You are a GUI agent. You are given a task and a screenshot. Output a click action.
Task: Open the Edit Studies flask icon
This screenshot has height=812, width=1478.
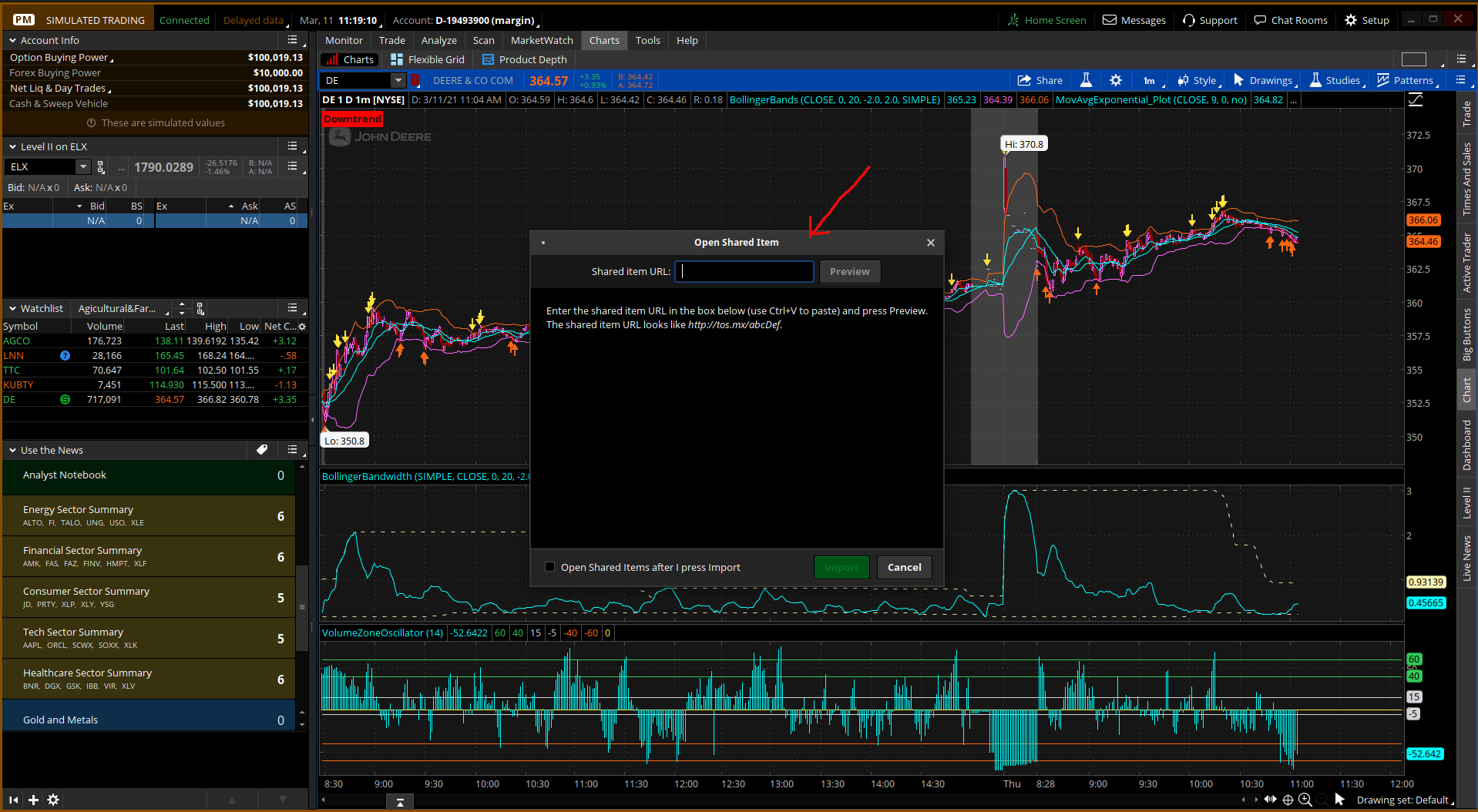point(1086,80)
